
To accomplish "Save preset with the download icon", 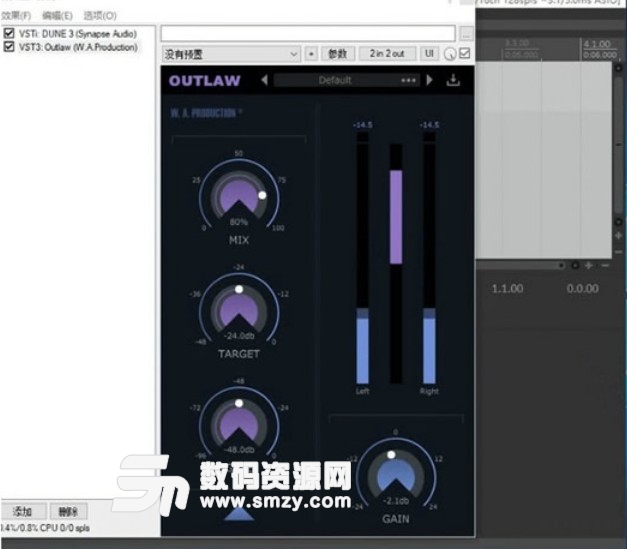I will [453, 80].
